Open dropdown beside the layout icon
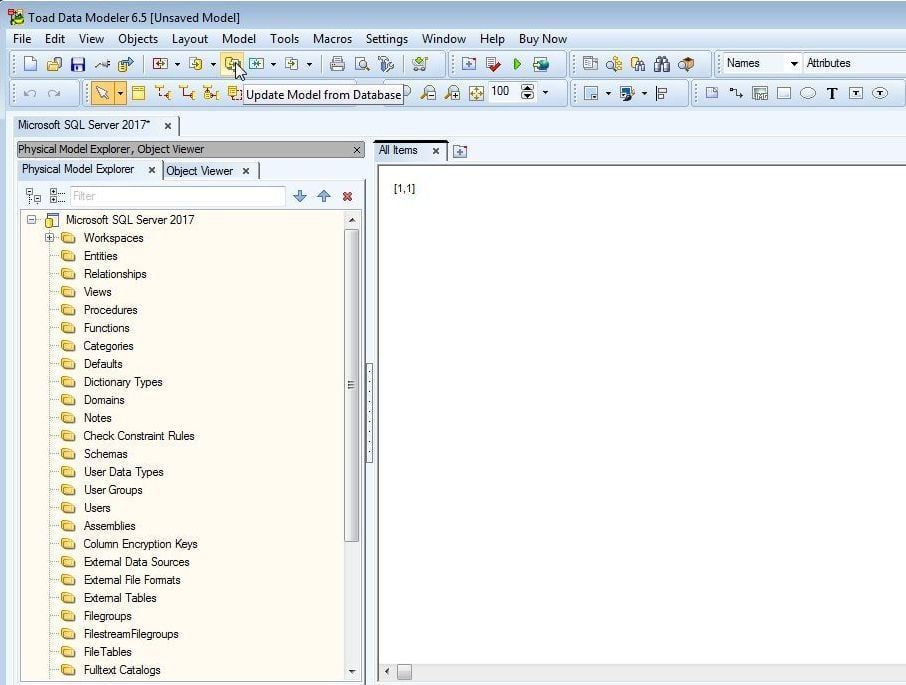This screenshot has height=685, width=906. [608, 93]
